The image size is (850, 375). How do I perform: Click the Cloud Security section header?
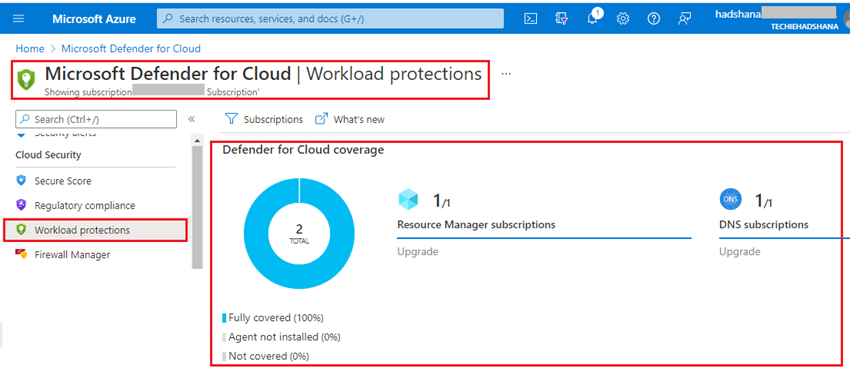click(x=48, y=154)
